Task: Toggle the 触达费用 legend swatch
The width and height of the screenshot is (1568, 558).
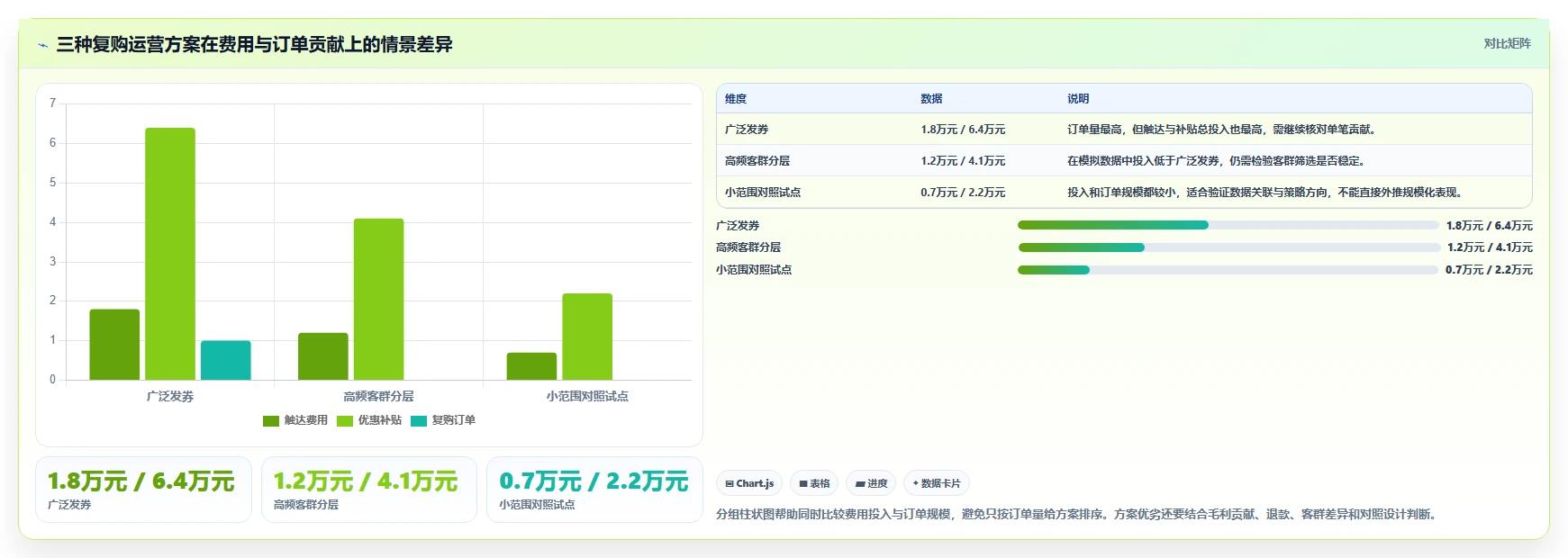Action: point(271,420)
